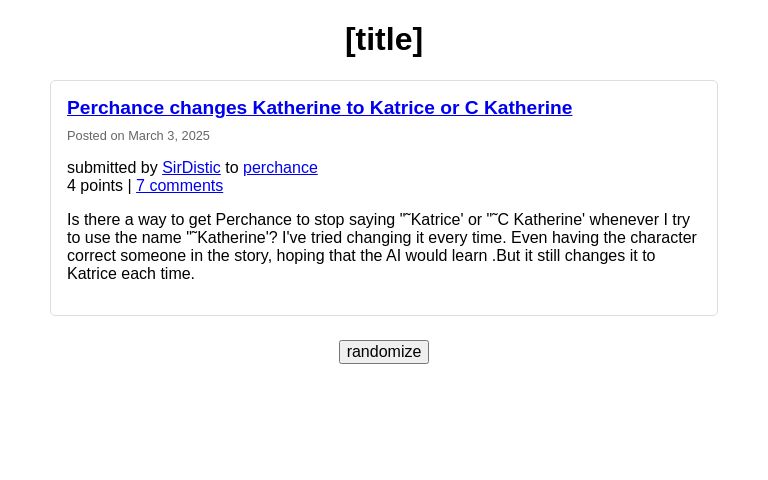Click the "submitted by" label
Image resolution: width=768 pixels, height=480 pixels.
point(112,167)
